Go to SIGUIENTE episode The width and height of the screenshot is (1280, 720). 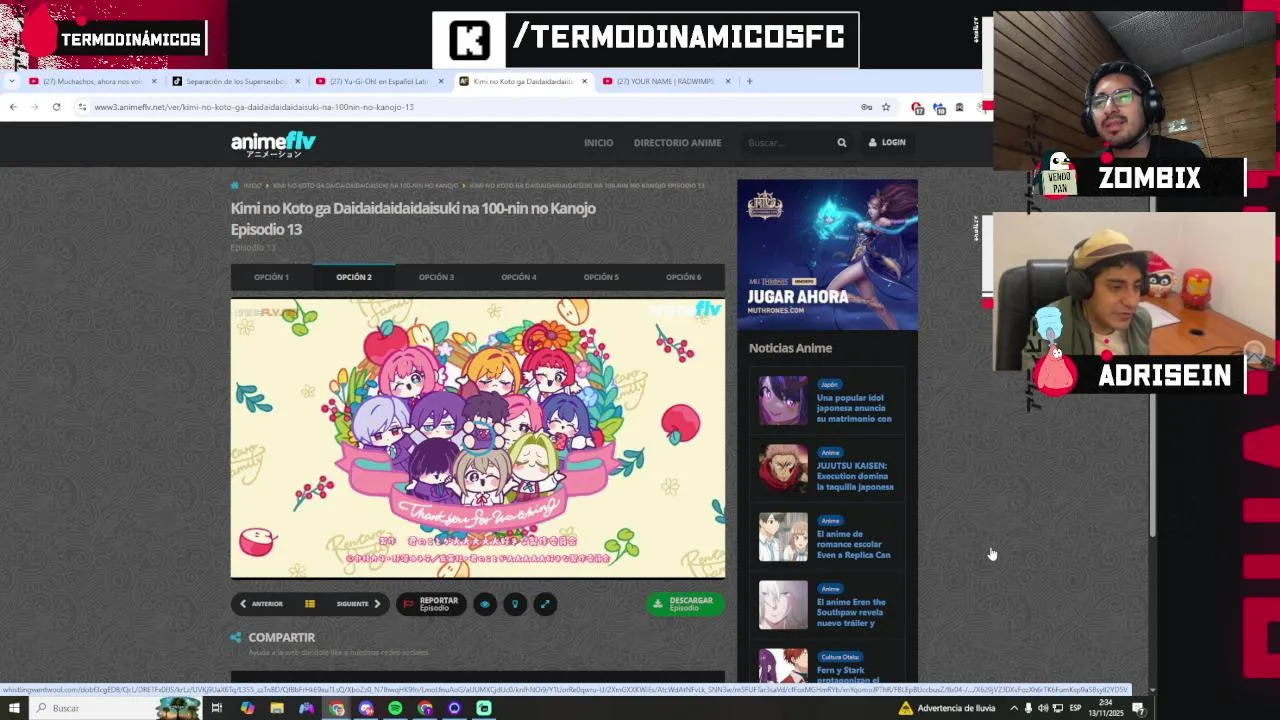358,604
